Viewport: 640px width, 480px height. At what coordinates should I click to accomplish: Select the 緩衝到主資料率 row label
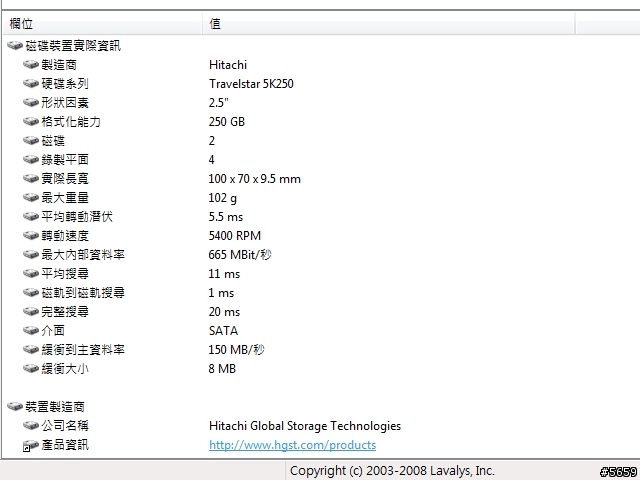point(83,349)
